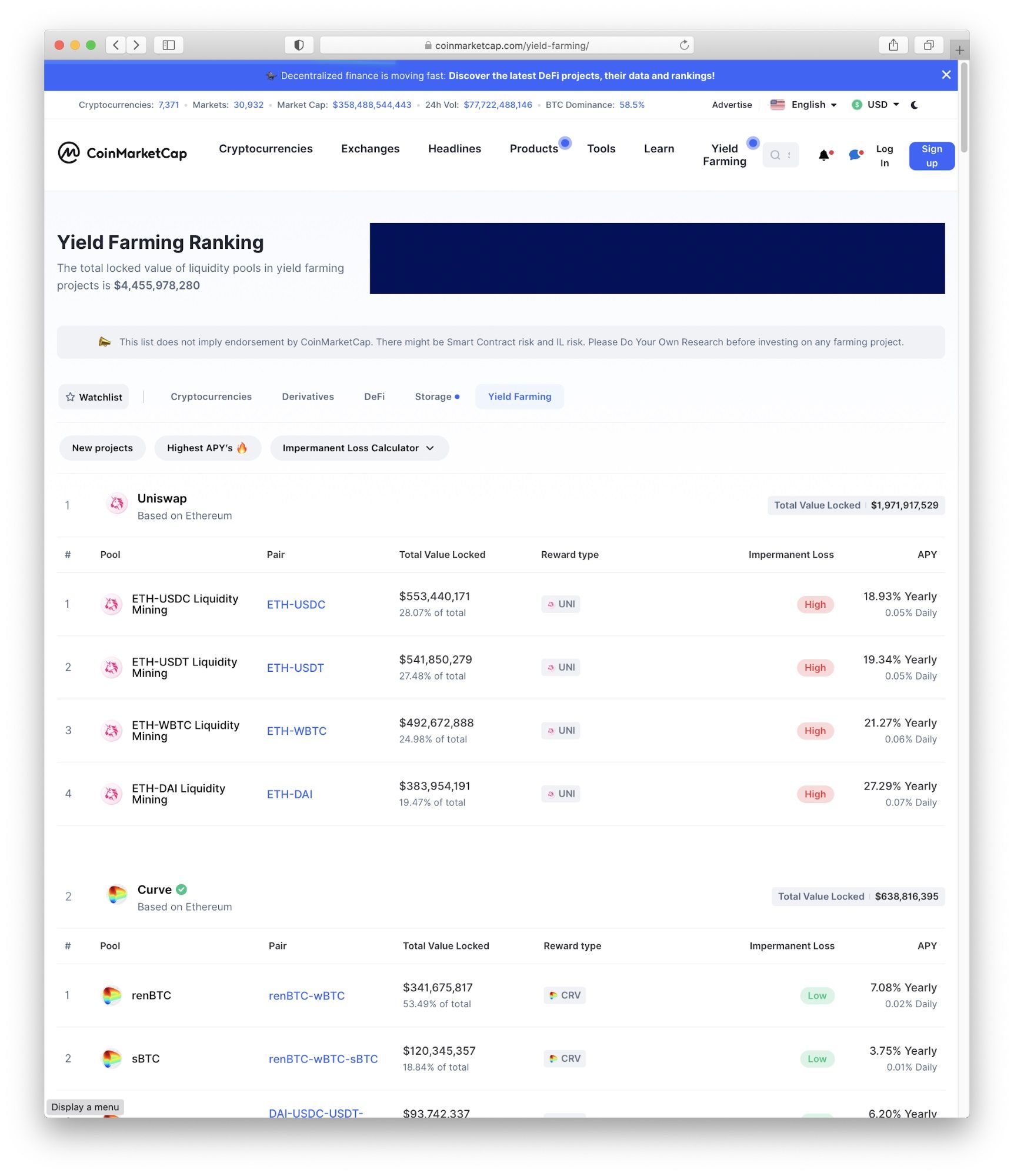Click the UNI reward badge in ETH-DAI row
Image resolution: width=1014 pixels, height=1176 pixels.
point(561,794)
